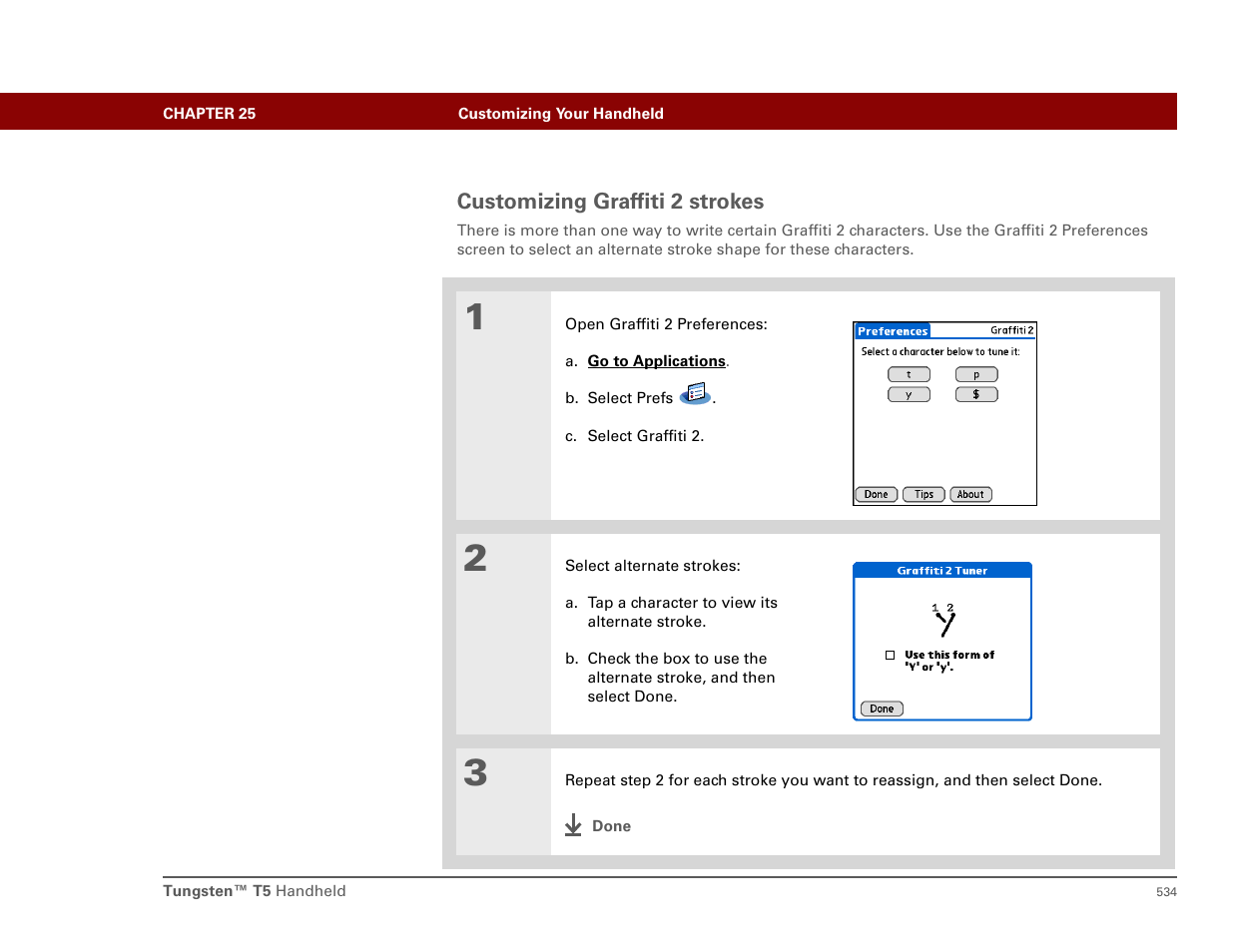Click 'Select Graffiti 2.' step text

tap(645, 436)
